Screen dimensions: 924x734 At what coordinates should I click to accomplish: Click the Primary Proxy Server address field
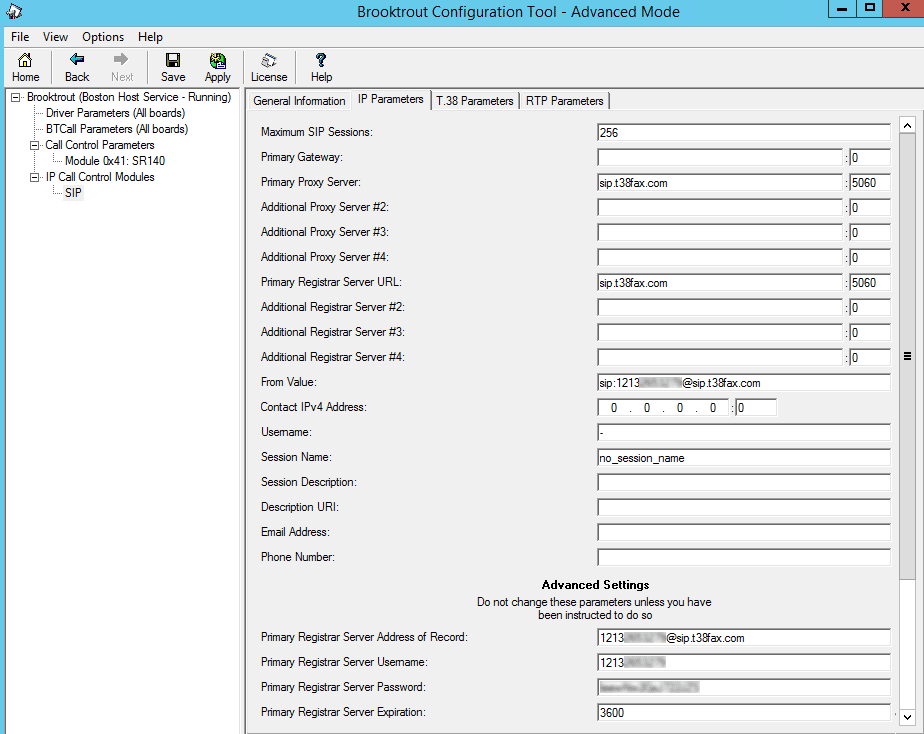pyautogui.click(x=720, y=183)
